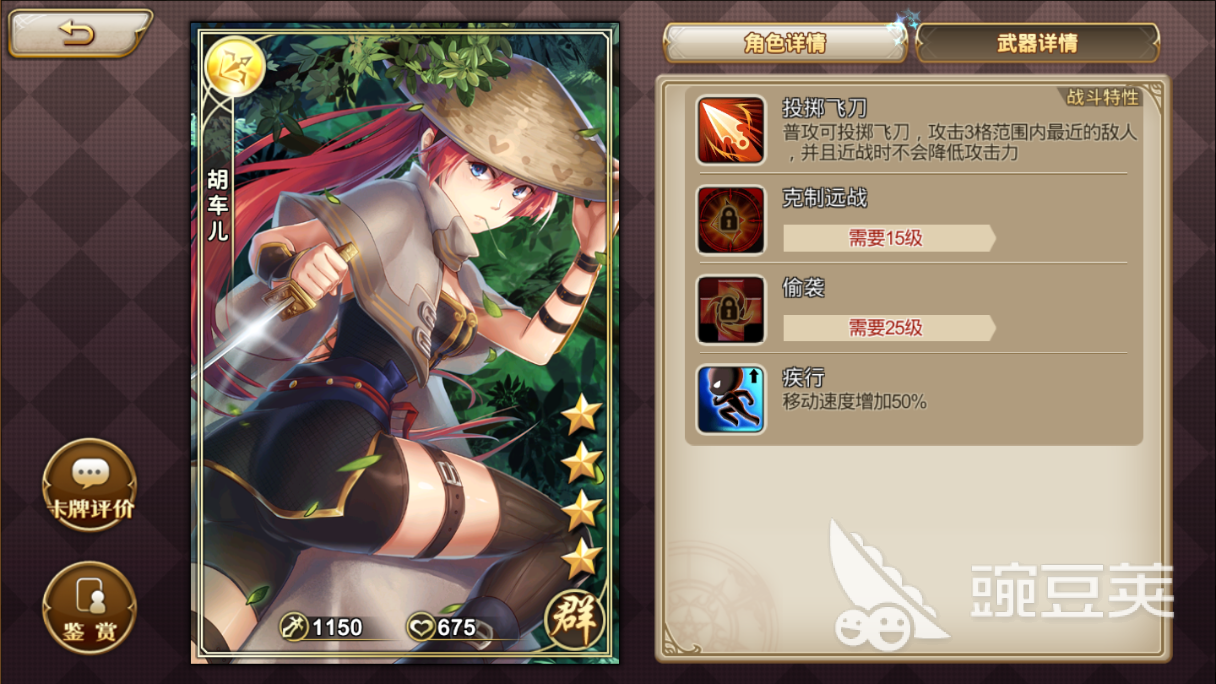Click the gold rarity emblem on card
This screenshot has height=684, width=1216.
(x=233, y=66)
